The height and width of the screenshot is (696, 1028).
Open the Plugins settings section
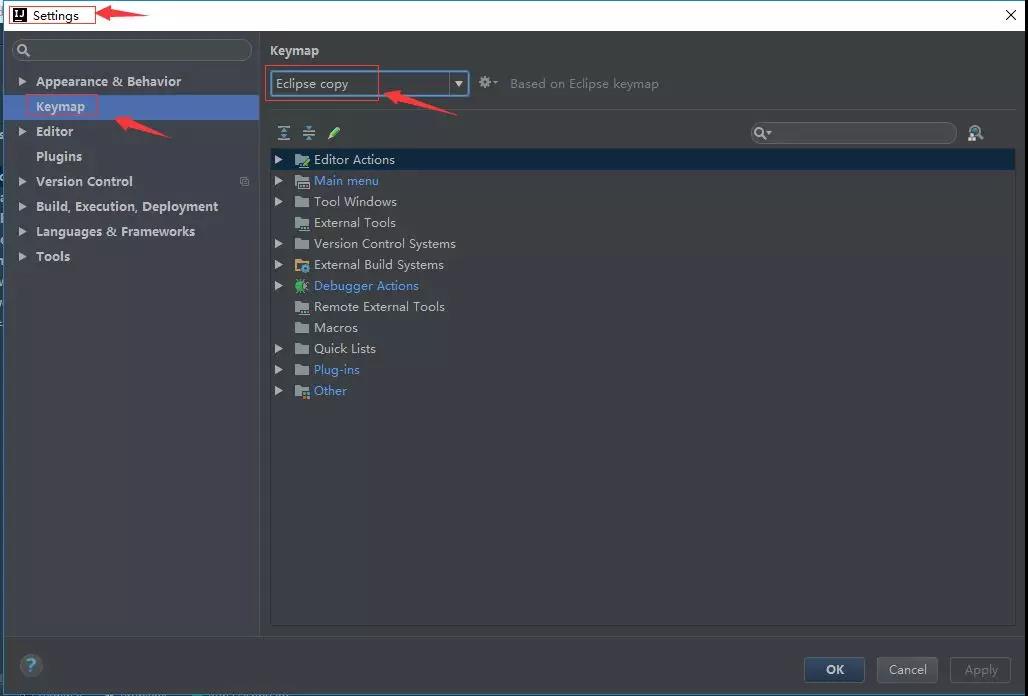tap(59, 156)
